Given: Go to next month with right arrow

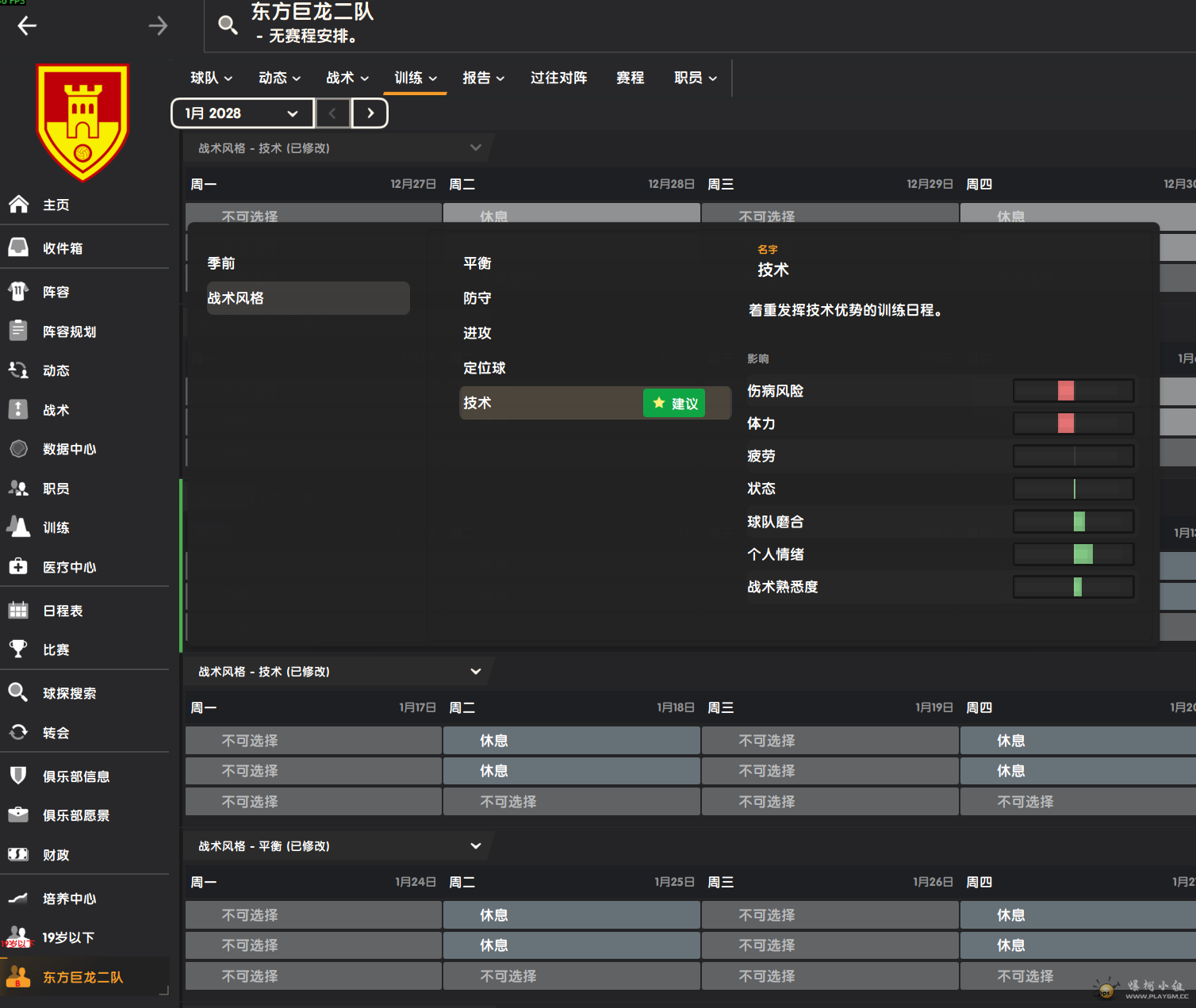Looking at the screenshot, I should point(370,113).
